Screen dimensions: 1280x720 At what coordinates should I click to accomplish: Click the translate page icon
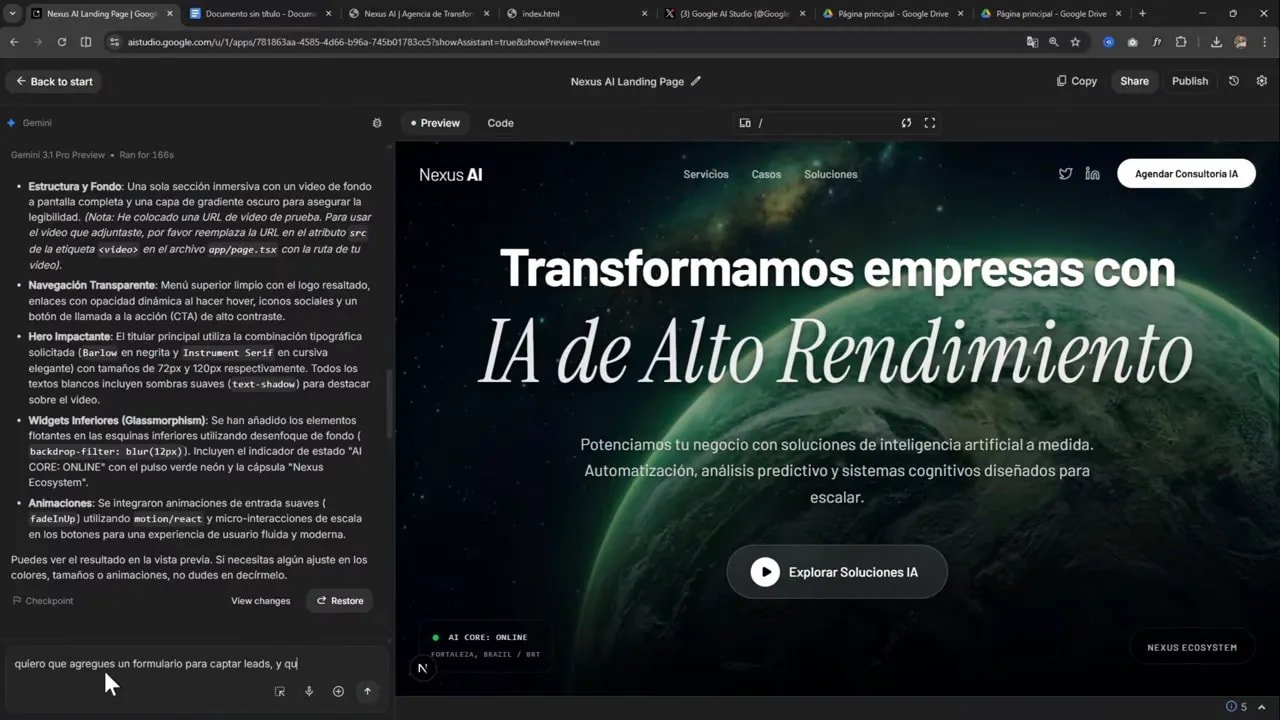(x=1032, y=42)
